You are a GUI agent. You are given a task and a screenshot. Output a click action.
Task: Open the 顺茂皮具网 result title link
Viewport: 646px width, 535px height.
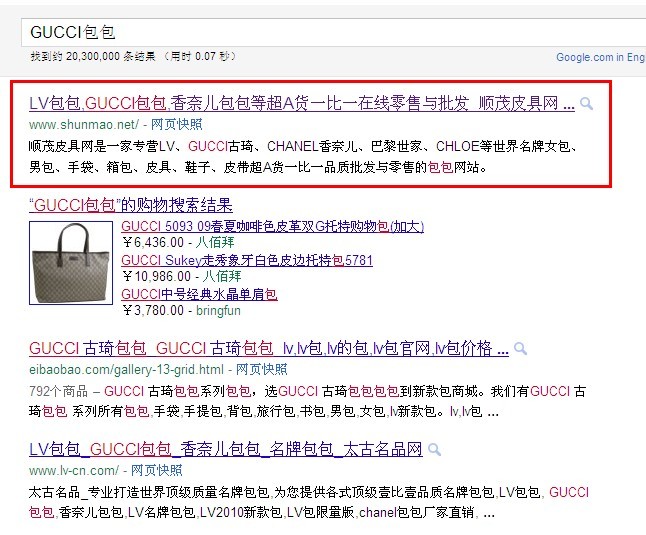[x=302, y=103]
